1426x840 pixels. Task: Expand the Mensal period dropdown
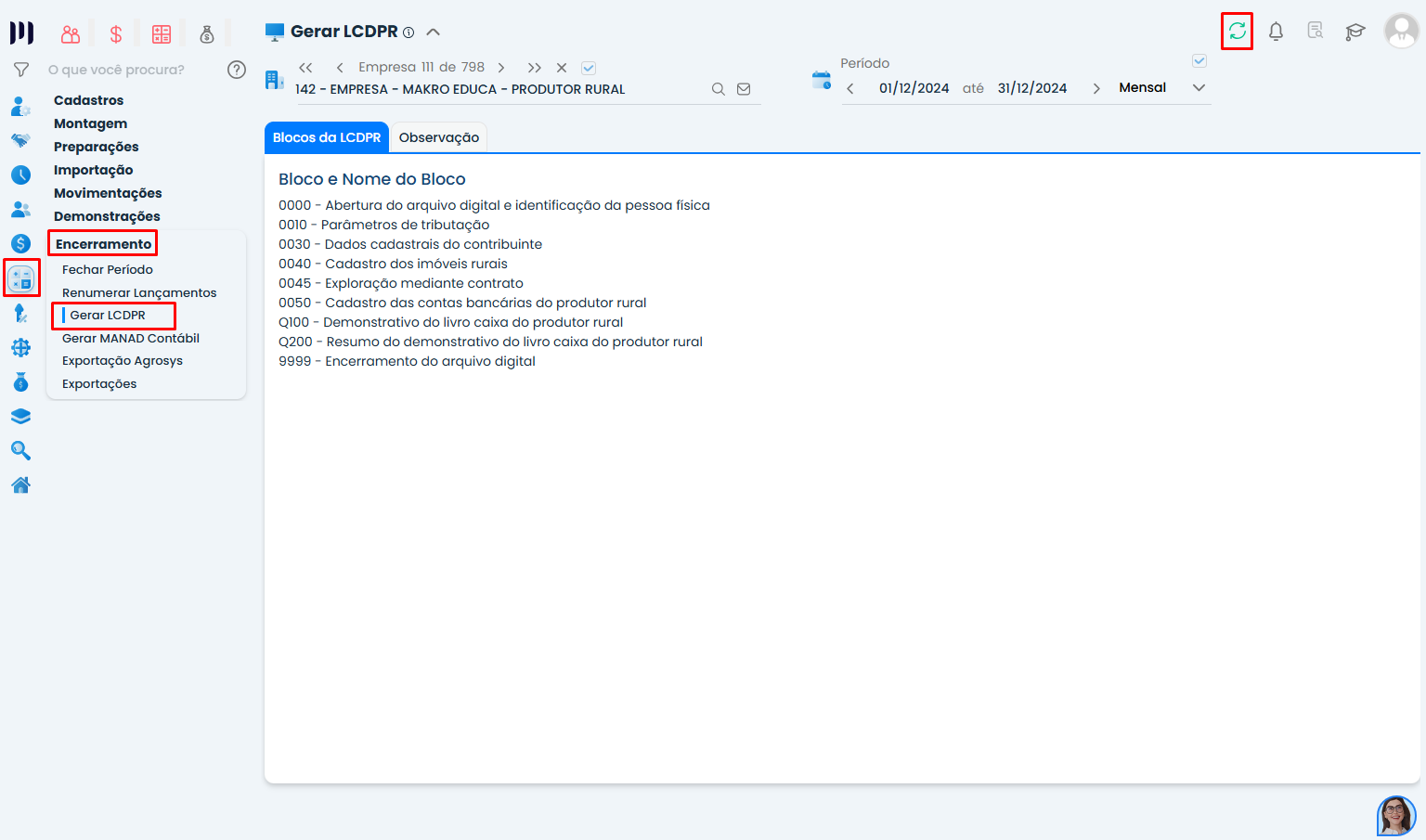click(x=1199, y=88)
